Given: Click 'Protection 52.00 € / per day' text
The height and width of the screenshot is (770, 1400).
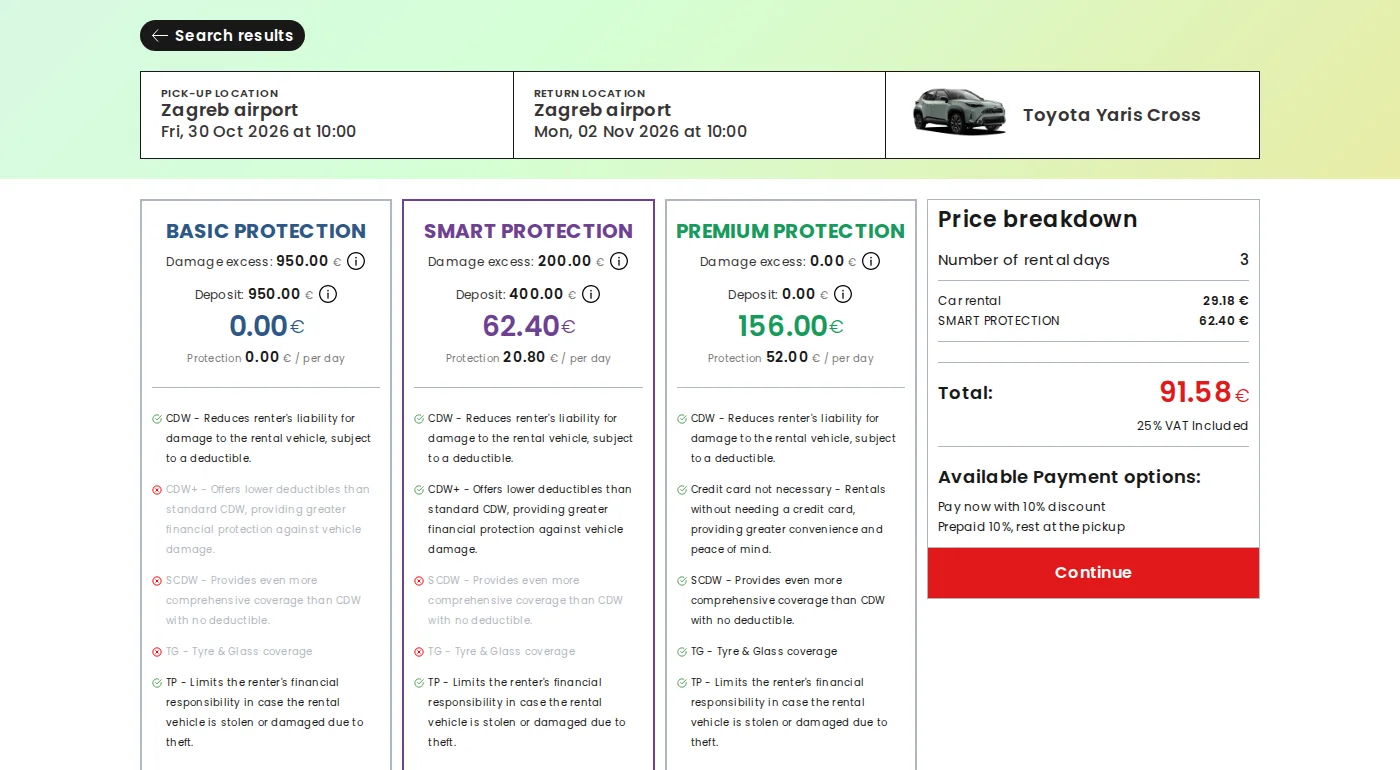Looking at the screenshot, I should pyautogui.click(x=790, y=358).
